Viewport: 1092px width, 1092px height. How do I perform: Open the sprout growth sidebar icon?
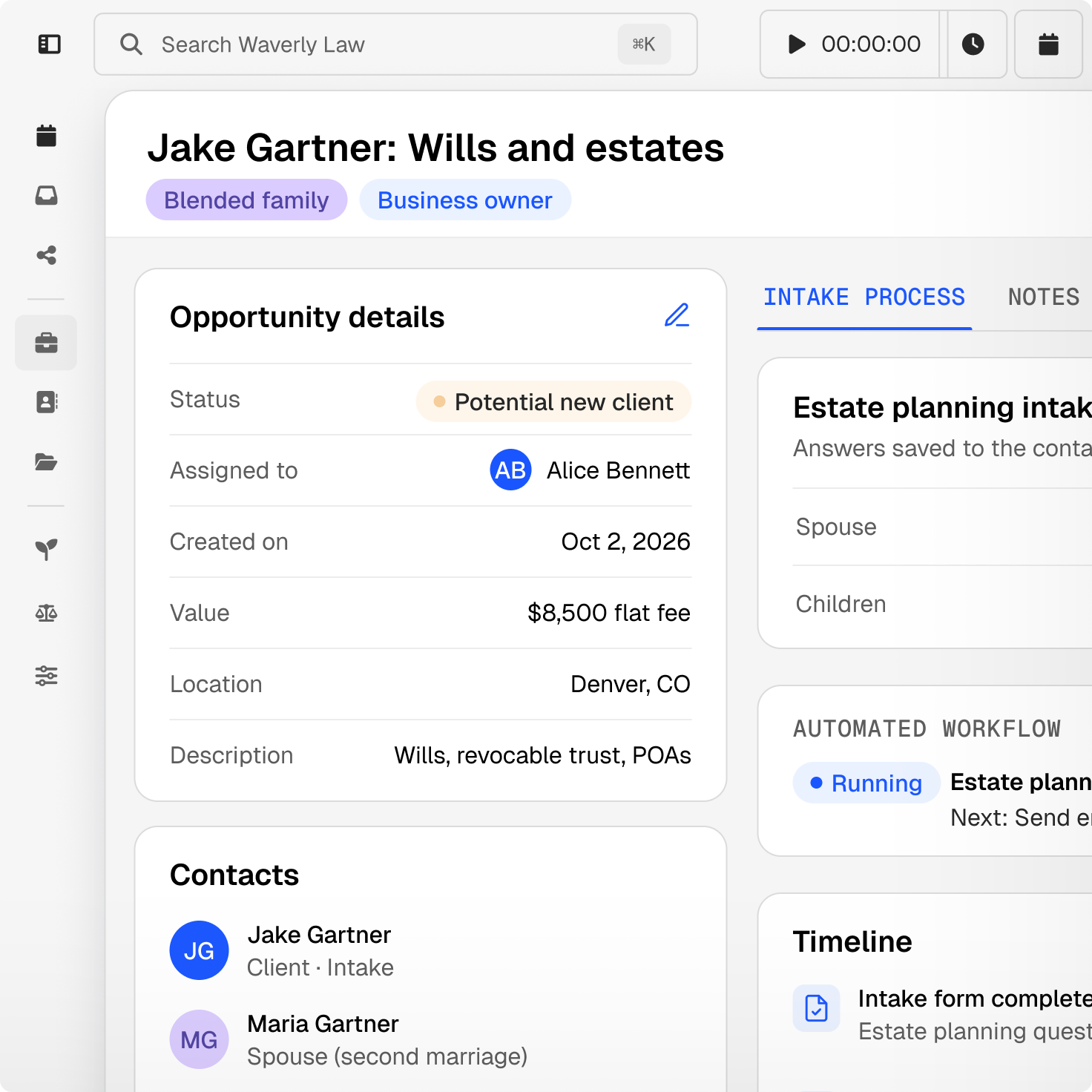pos(46,550)
